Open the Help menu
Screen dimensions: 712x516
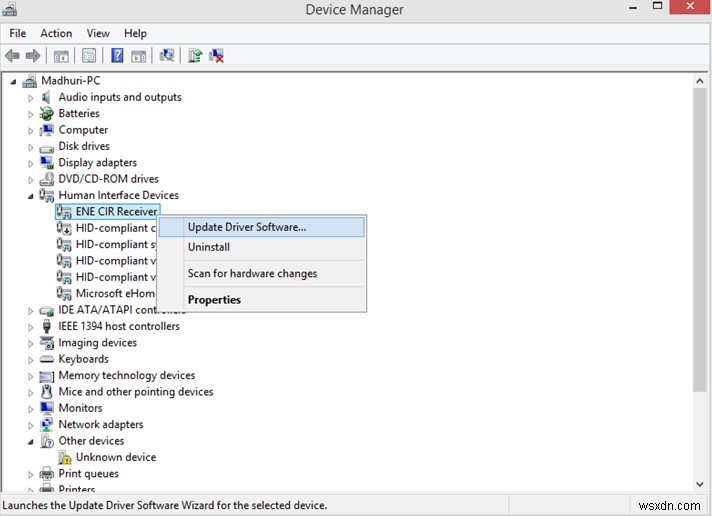pos(135,33)
